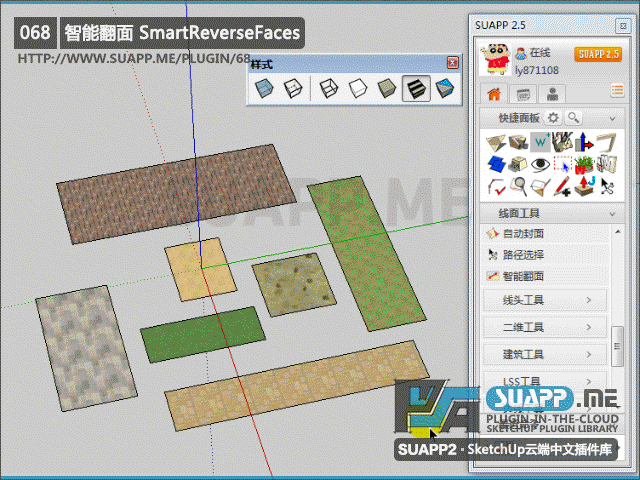Toggle X-ray style in the 样式 toolbar

[264, 88]
